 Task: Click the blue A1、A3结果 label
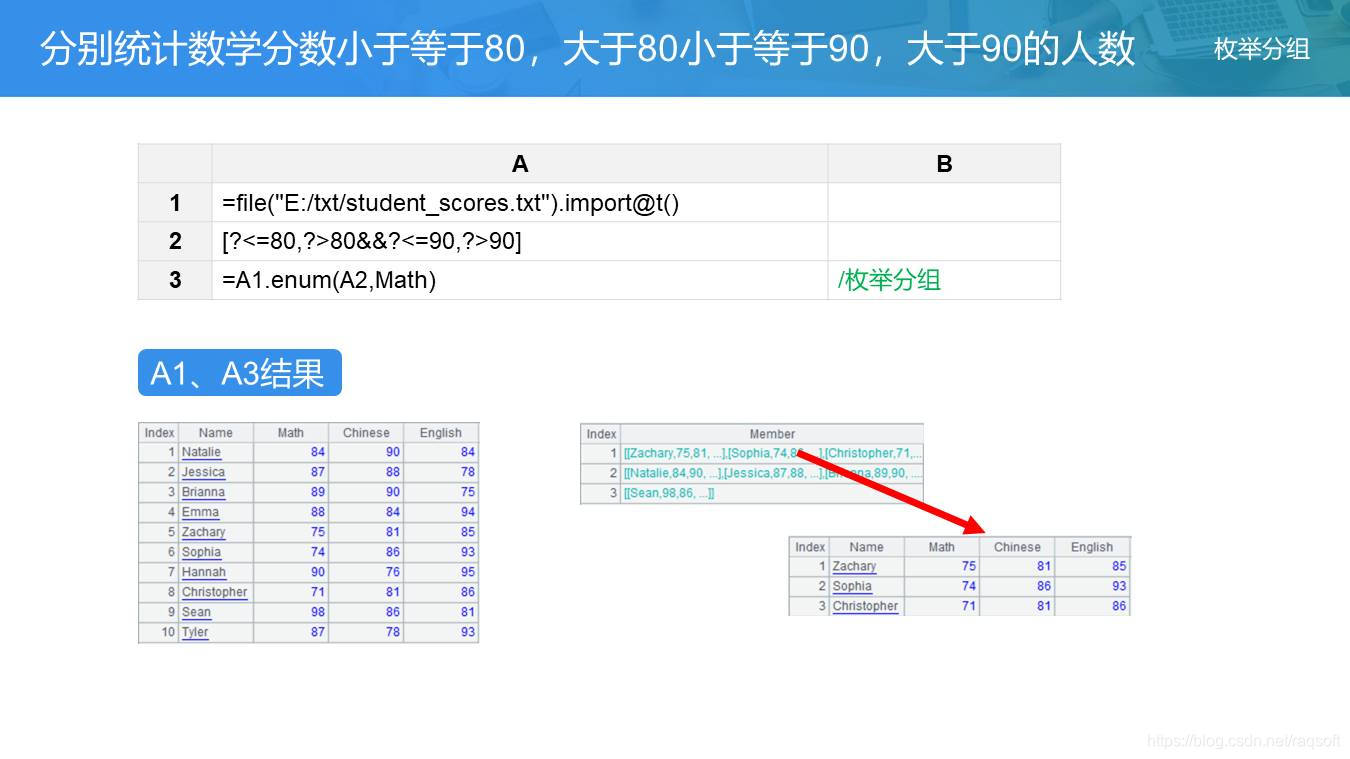[x=239, y=373]
